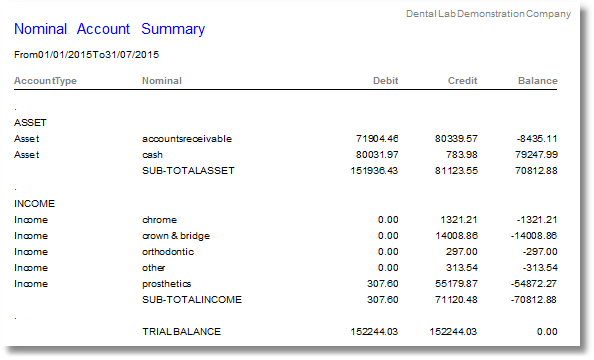Click Income type in chrome row
The height and width of the screenshot is (360, 594).
[31, 220]
